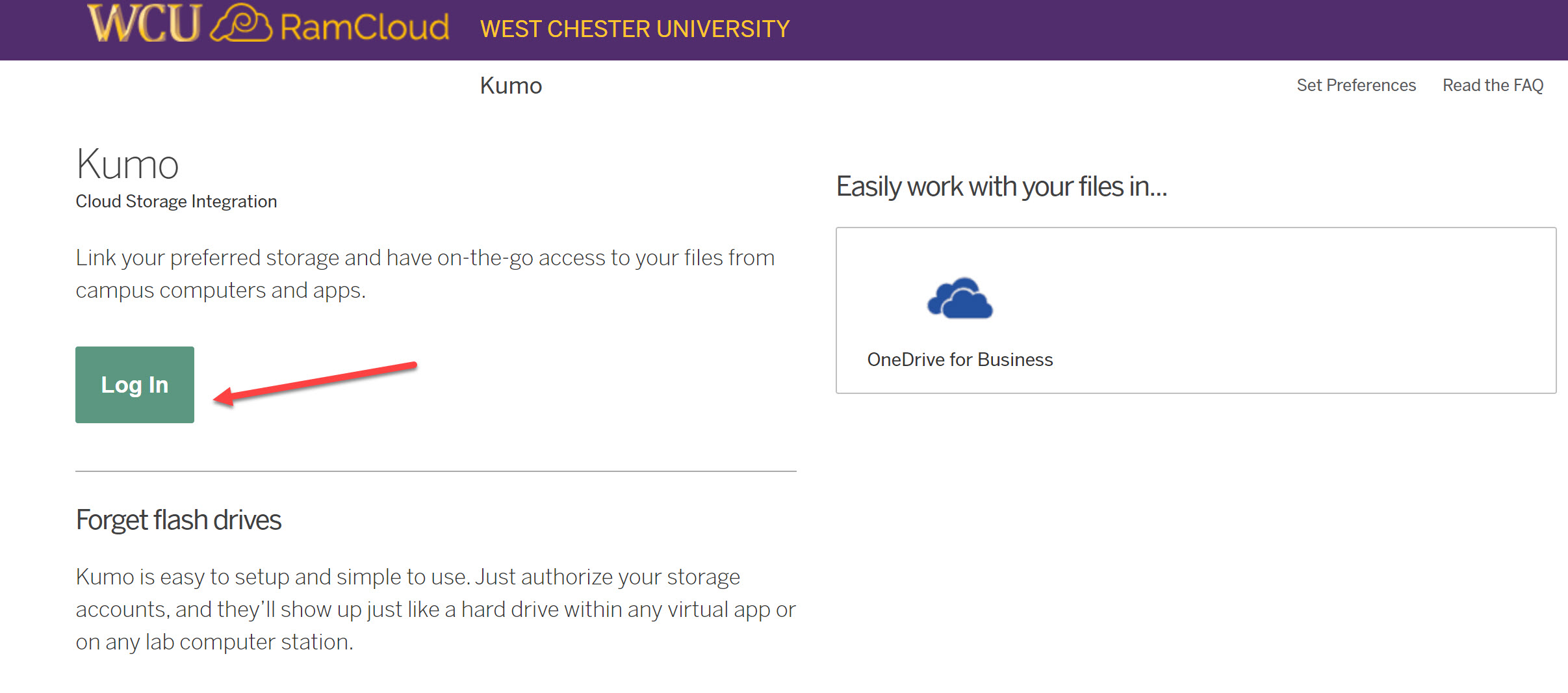Screen dimensions: 1568x693
Task: Click the large Kumo page heading
Action: 127,164
